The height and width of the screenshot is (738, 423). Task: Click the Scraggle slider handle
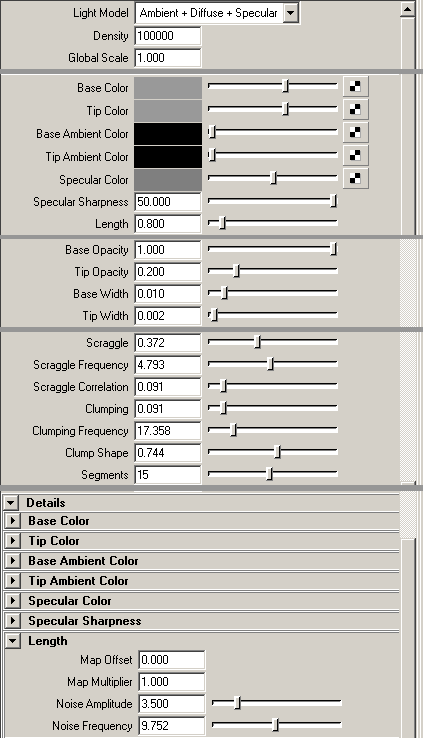pyautogui.click(x=257, y=342)
